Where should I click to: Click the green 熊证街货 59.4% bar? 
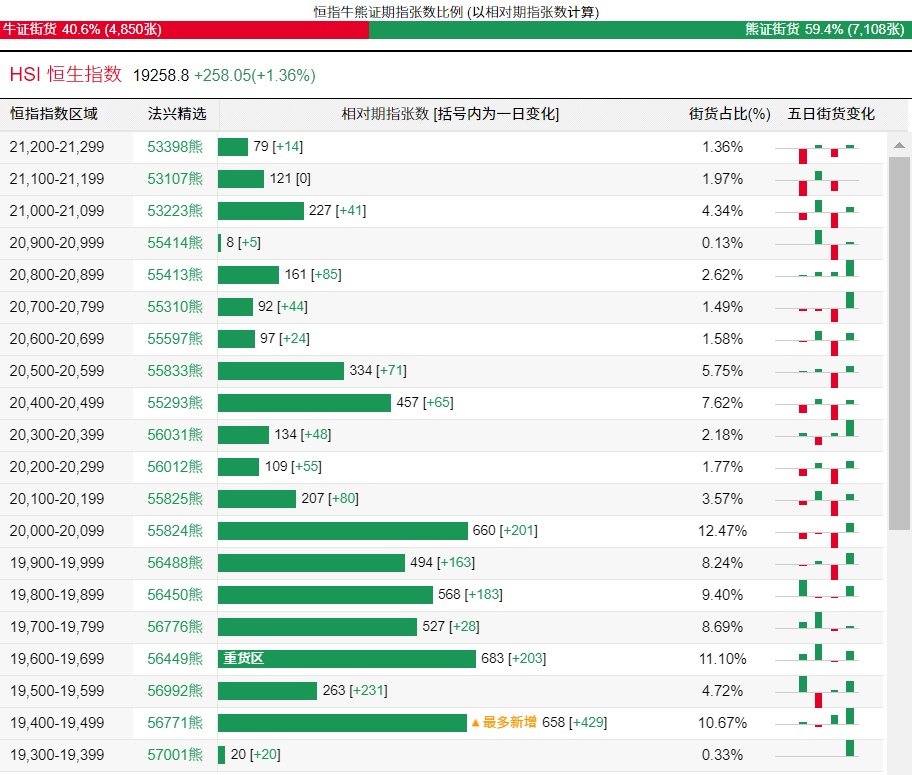point(640,30)
